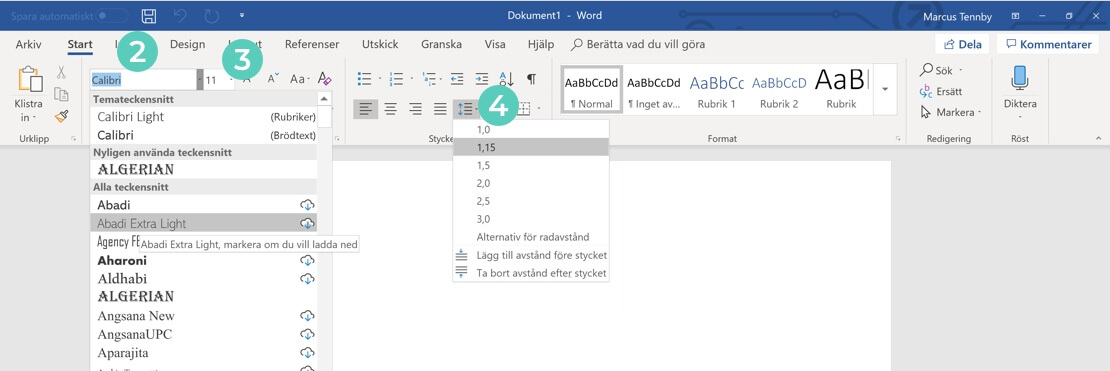1110x371 pixels.
Task: Open Customize Quick Access Toolbar arrow
Action: tap(242, 15)
